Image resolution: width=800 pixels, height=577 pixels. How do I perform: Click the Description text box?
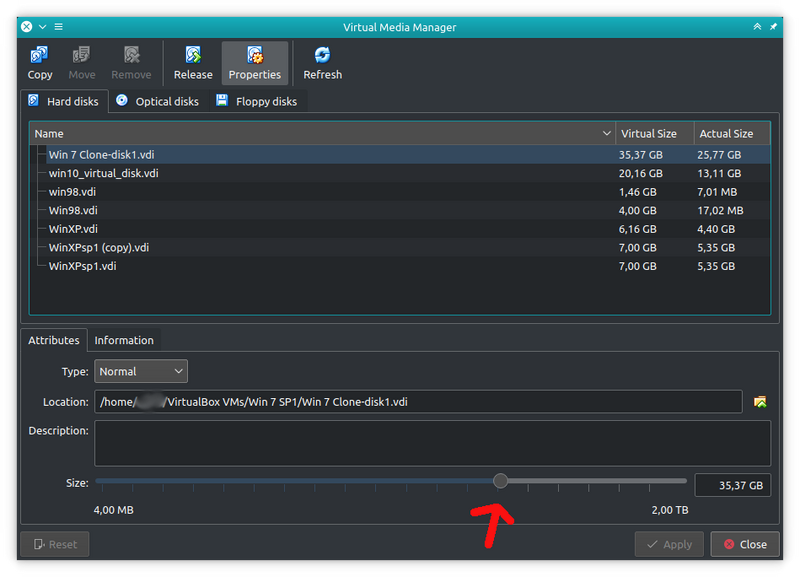pos(432,442)
